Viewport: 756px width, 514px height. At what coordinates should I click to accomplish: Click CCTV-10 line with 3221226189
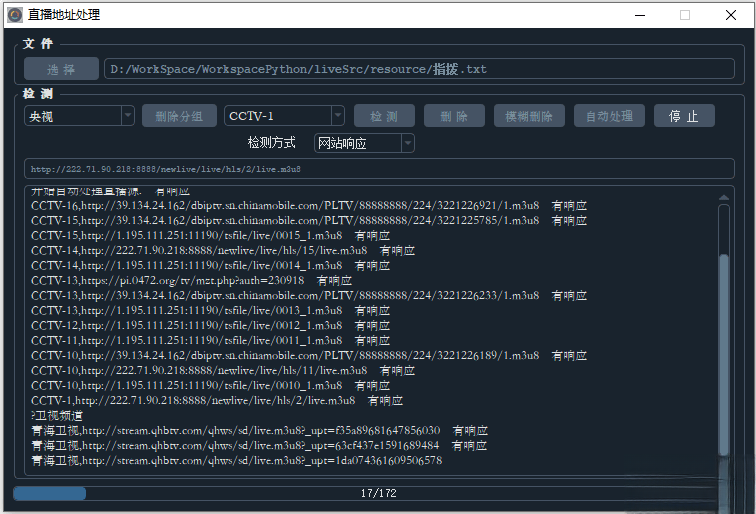tap(309, 355)
